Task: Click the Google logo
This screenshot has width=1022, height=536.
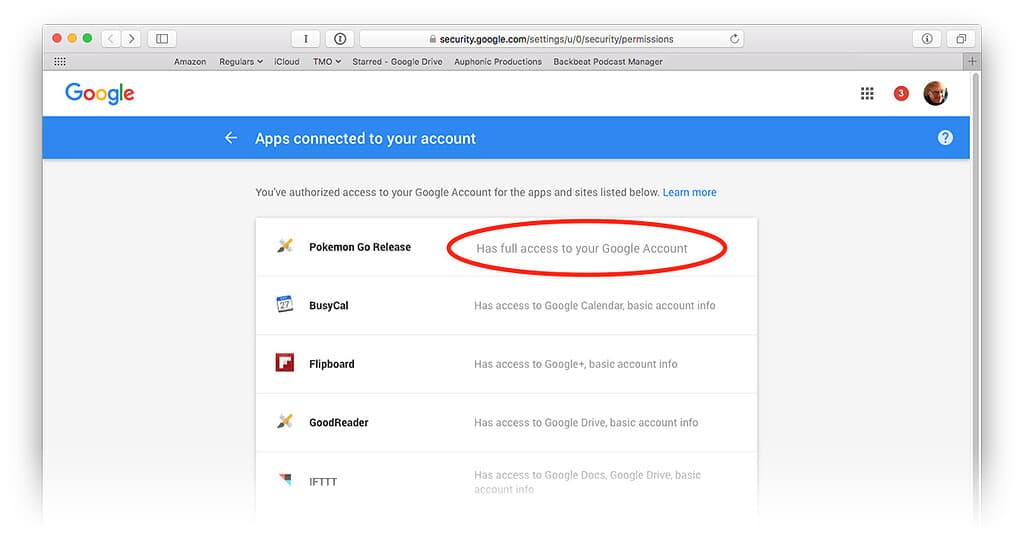Action: (x=100, y=93)
